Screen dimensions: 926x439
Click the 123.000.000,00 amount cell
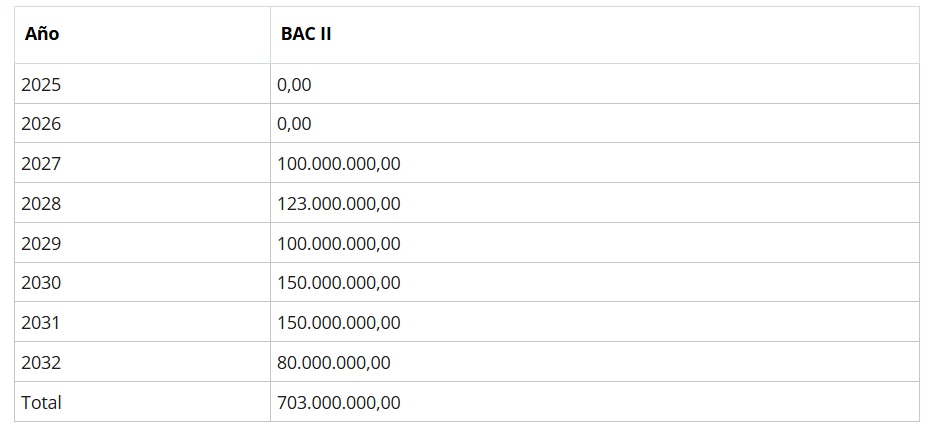[339, 204]
